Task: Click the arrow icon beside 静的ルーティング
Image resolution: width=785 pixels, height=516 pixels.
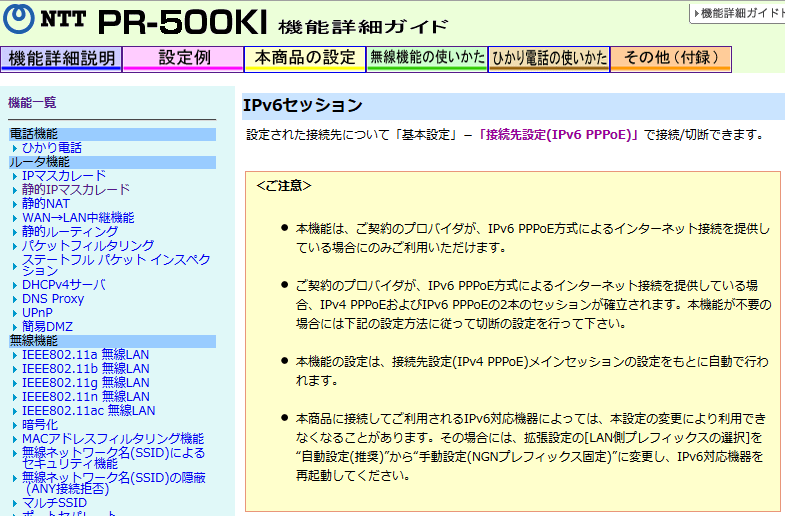Action: point(15,232)
